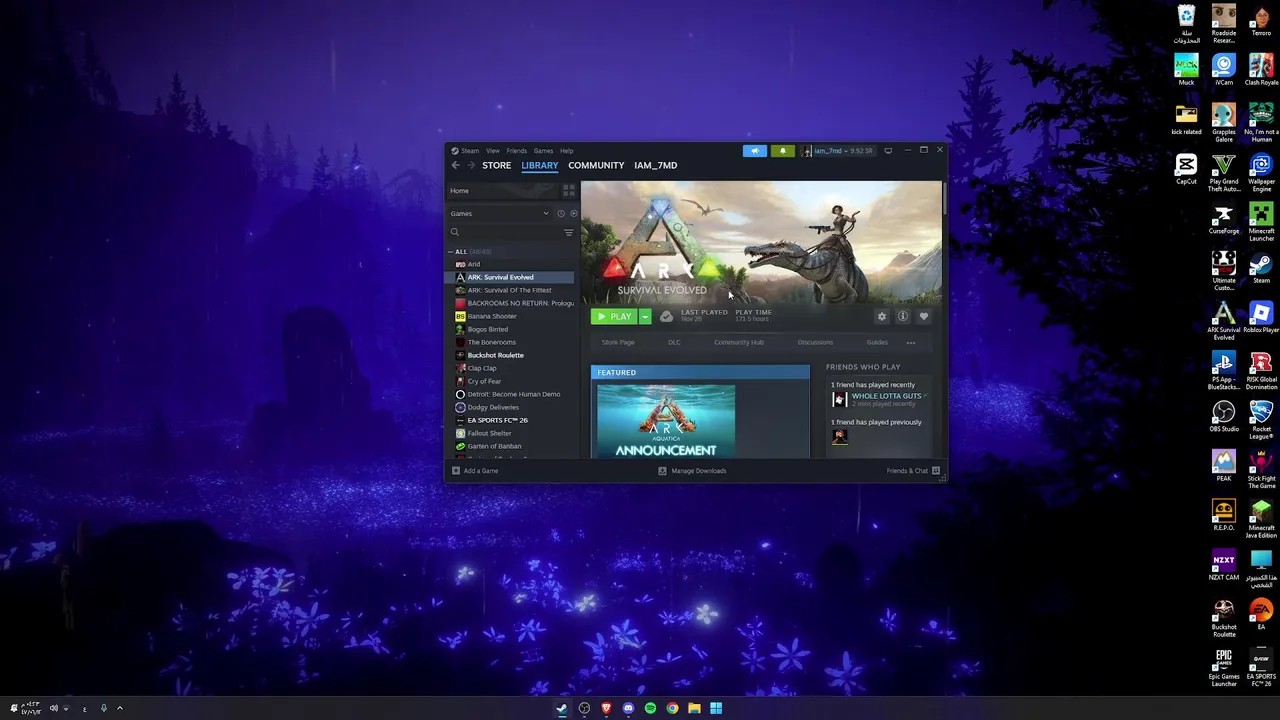Toggle the ready-to-play filter icon

[573, 213]
